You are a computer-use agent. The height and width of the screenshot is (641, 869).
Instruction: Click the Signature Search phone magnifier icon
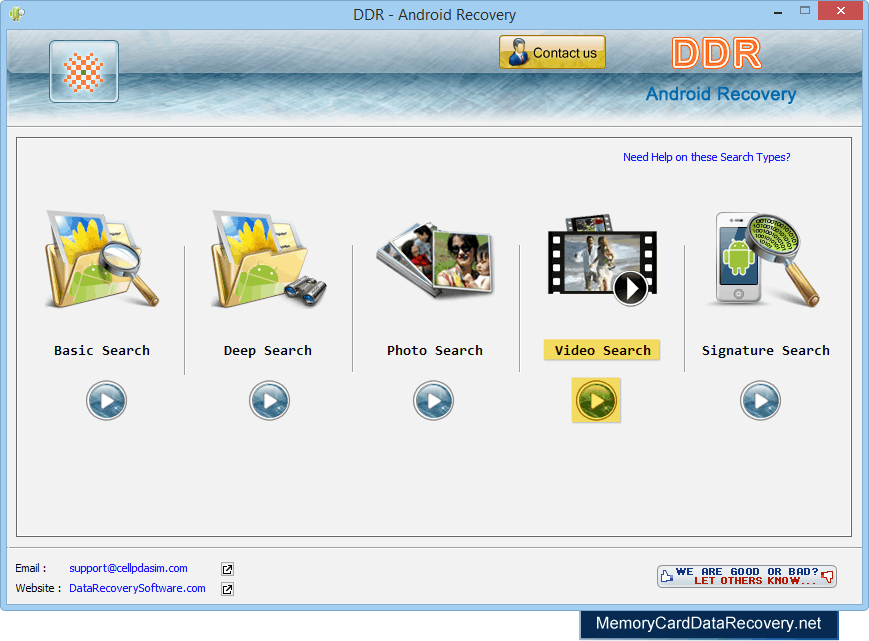(x=766, y=259)
